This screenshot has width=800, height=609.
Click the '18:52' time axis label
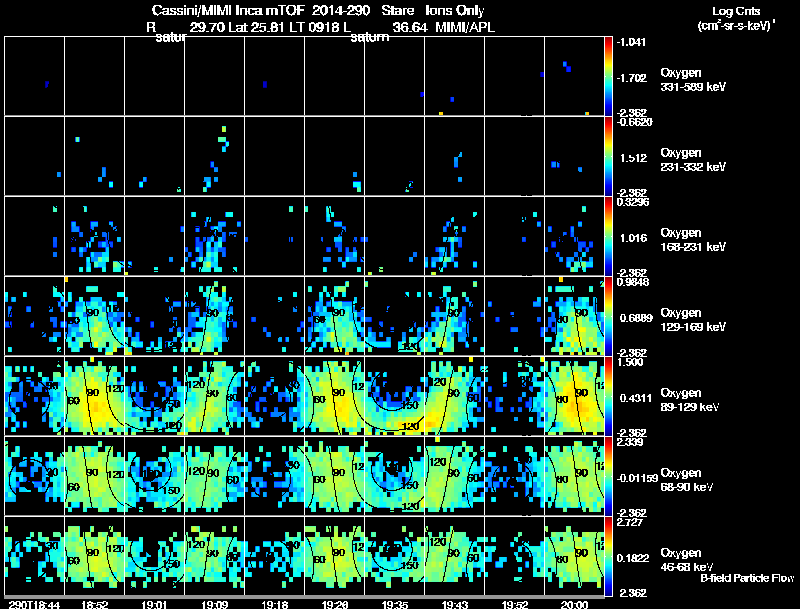pos(94,604)
